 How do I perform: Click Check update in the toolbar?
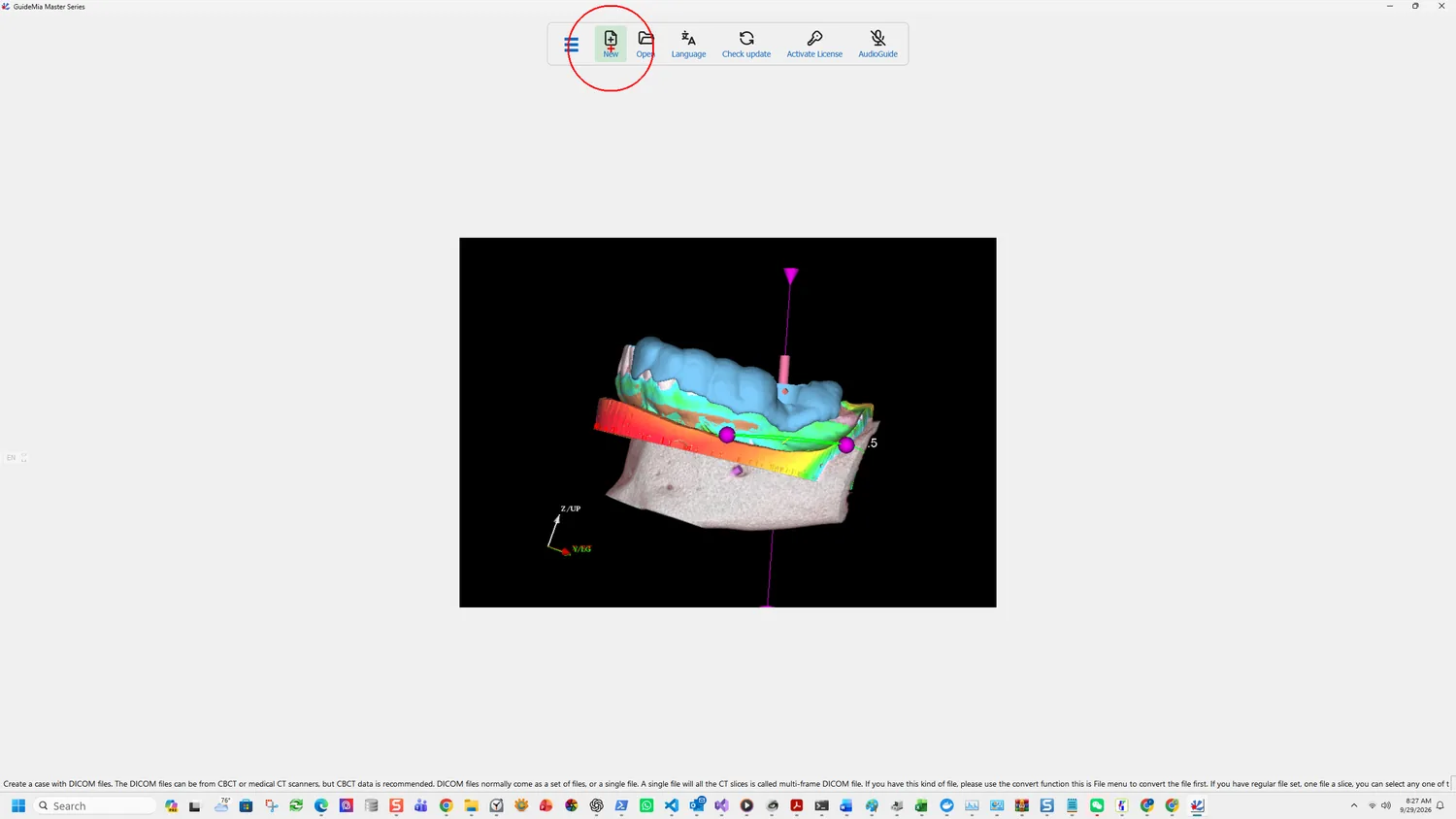746,45
